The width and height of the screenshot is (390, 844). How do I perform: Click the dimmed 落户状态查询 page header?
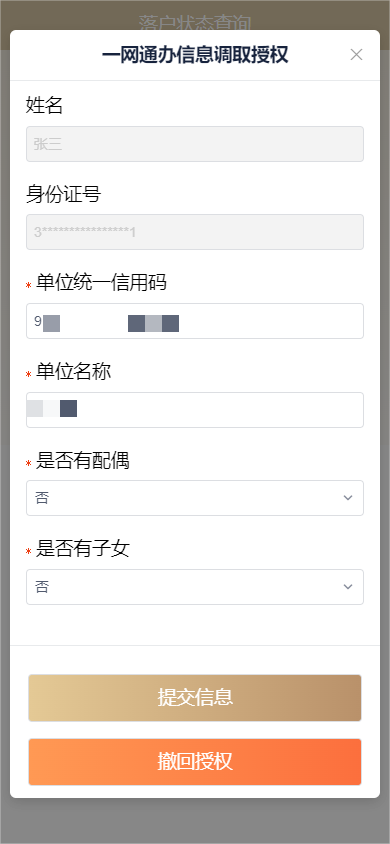(x=195, y=22)
